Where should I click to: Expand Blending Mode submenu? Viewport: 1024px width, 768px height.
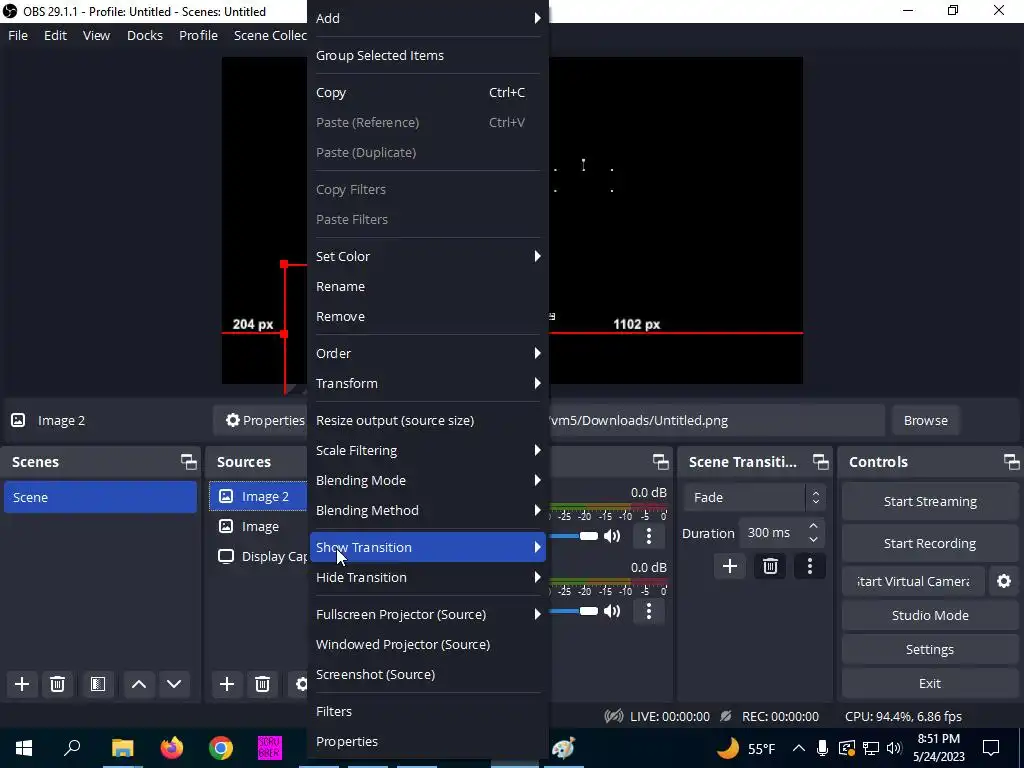pyautogui.click(x=427, y=481)
